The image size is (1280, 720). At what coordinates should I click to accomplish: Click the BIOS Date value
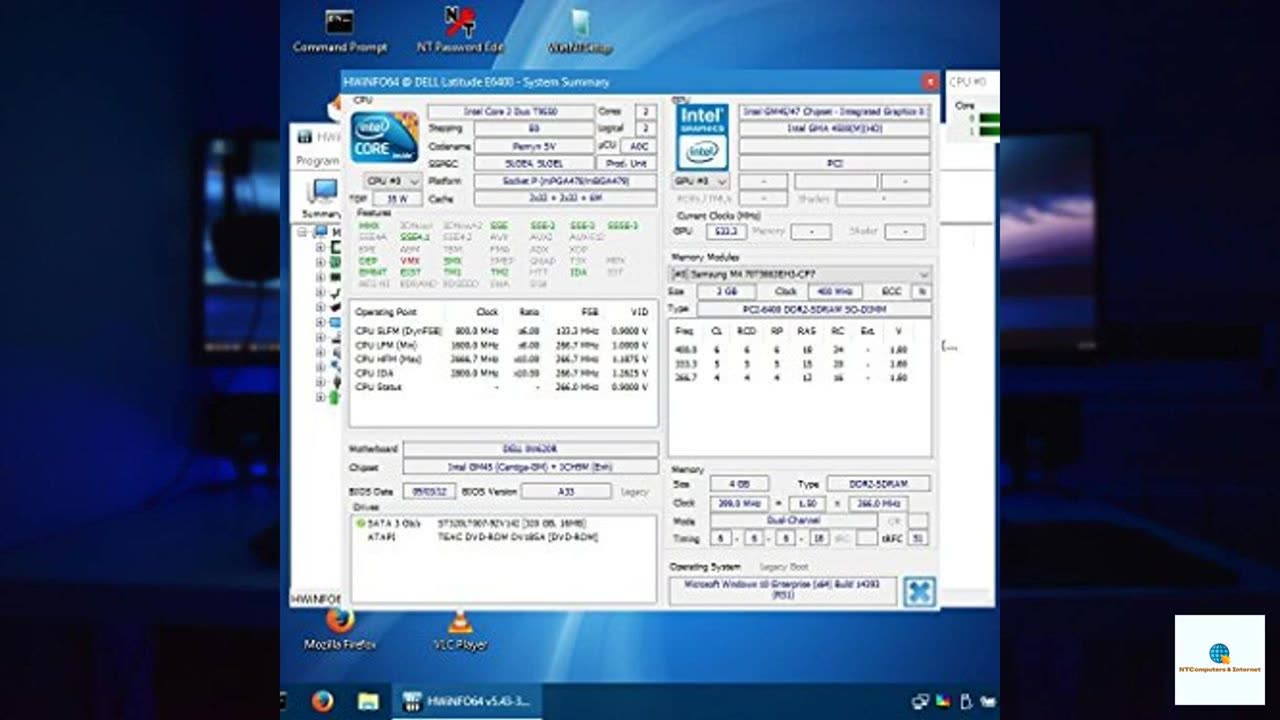[429, 491]
